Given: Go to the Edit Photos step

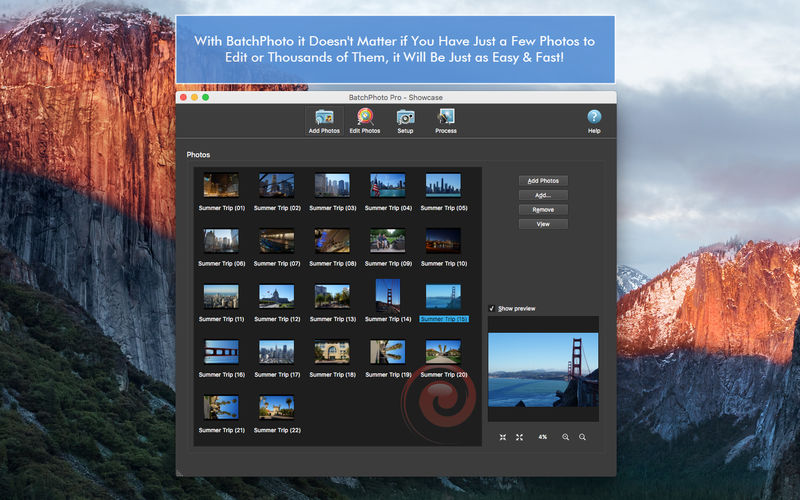Looking at the screenshot, I should tap(365, 121).
